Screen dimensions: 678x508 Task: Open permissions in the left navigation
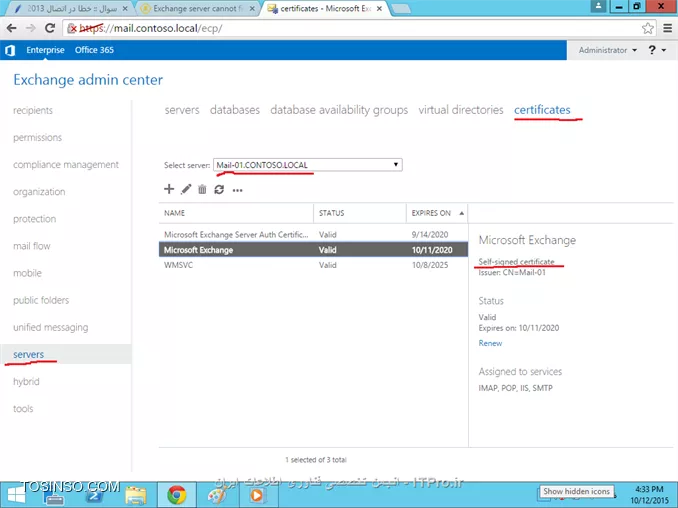coord(37,137)
